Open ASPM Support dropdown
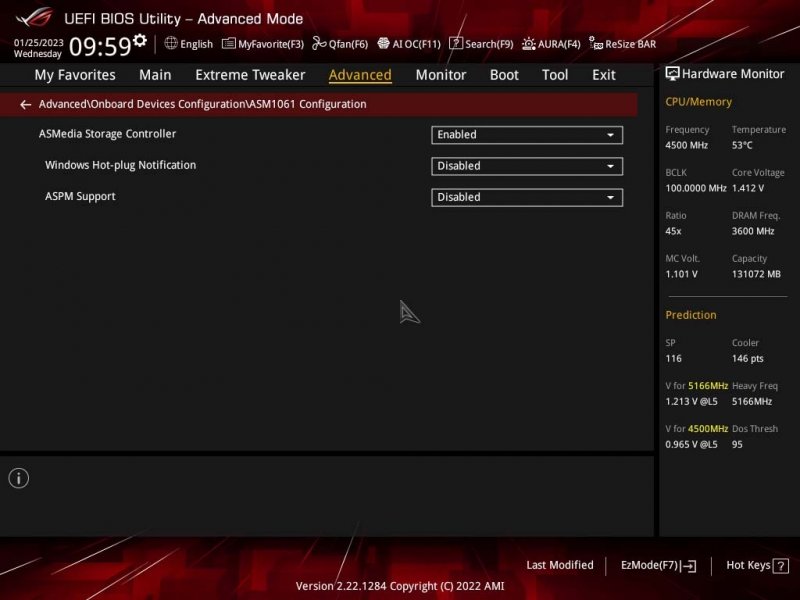 pos(527,197)
